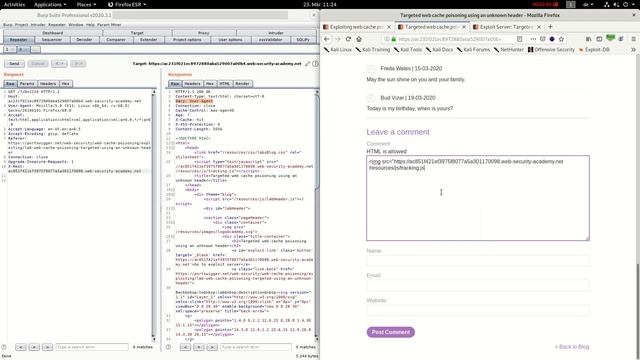
Task: Open the Intruder tab in Burp
Action: [x=276, y=33]
